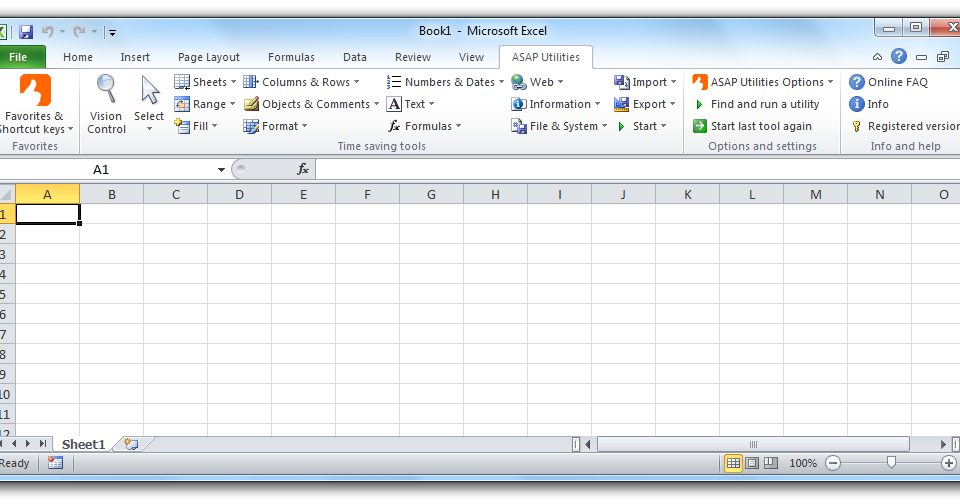Image resolution: width=960 pixels, height=504 pixels.
Task: Expand the Name Box dropdown
Action: click(221, 170)
